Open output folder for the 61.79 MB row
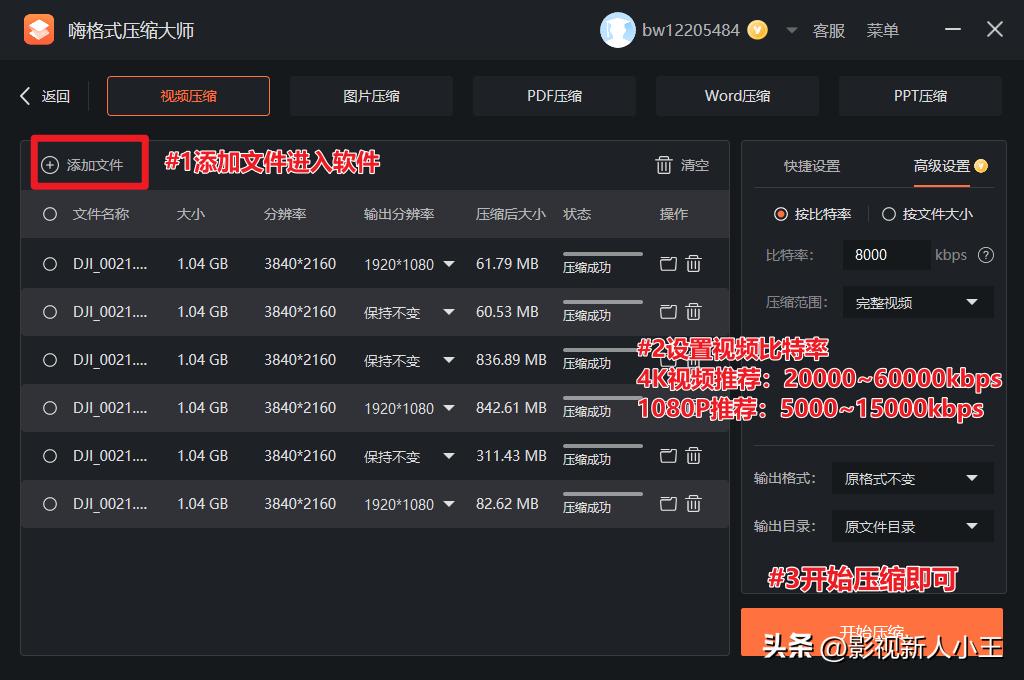Image resolution: width=1024 pixels, height=680 pixels. pos(668,264)
